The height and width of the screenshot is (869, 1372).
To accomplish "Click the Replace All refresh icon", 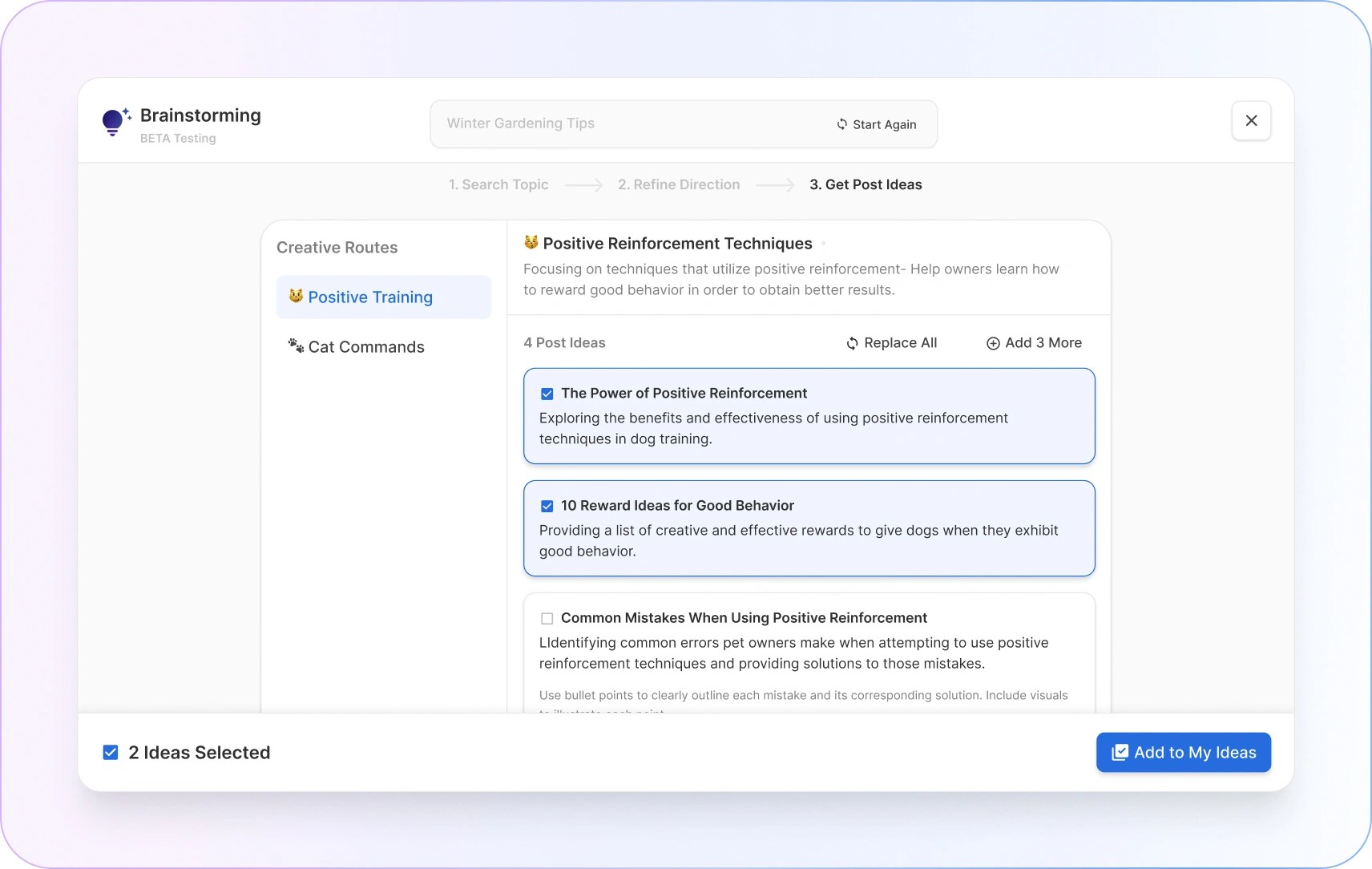I will [852, 343].
